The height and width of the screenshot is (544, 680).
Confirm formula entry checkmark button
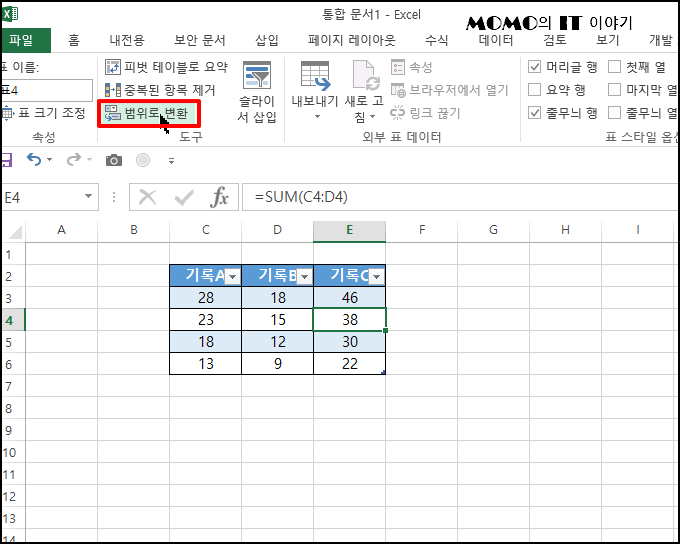click(x=184, y=198)
